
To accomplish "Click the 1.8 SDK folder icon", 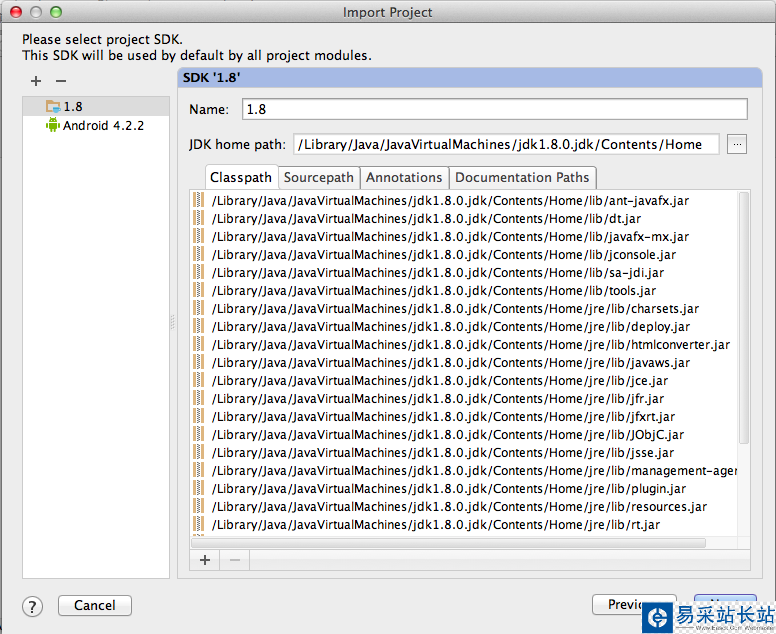I will (x=53, y=107).
